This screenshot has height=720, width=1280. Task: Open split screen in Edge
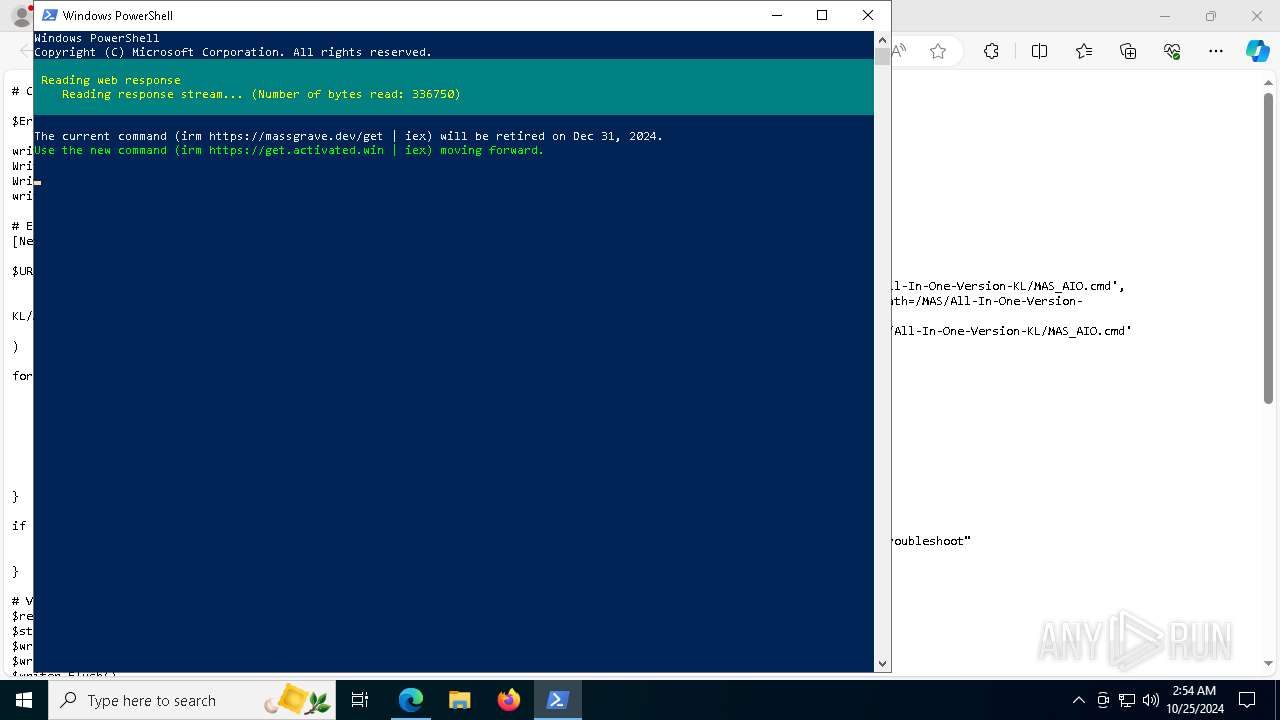(1039, 52)
